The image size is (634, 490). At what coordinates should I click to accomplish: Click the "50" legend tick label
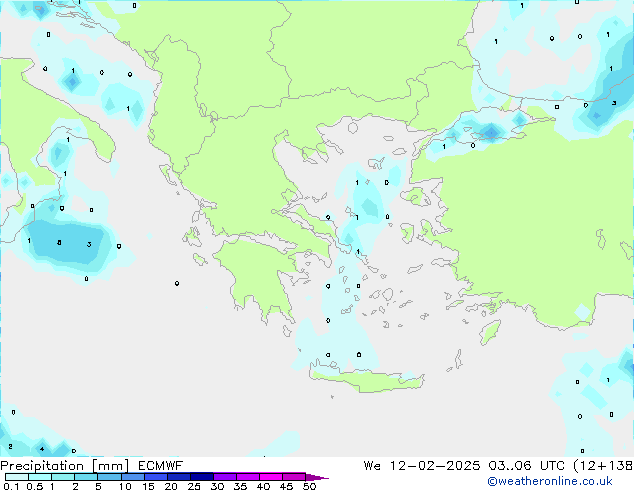[309, 486]
